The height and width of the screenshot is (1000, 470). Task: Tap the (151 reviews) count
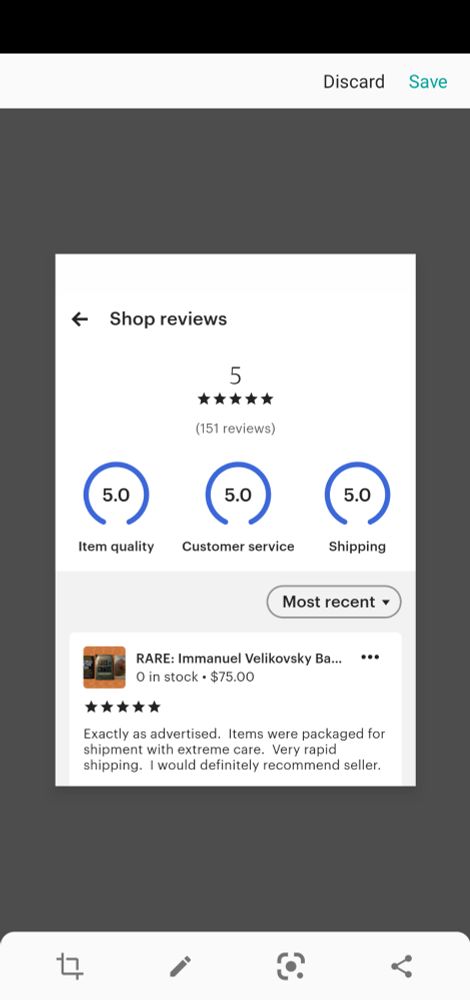point(235,429)
